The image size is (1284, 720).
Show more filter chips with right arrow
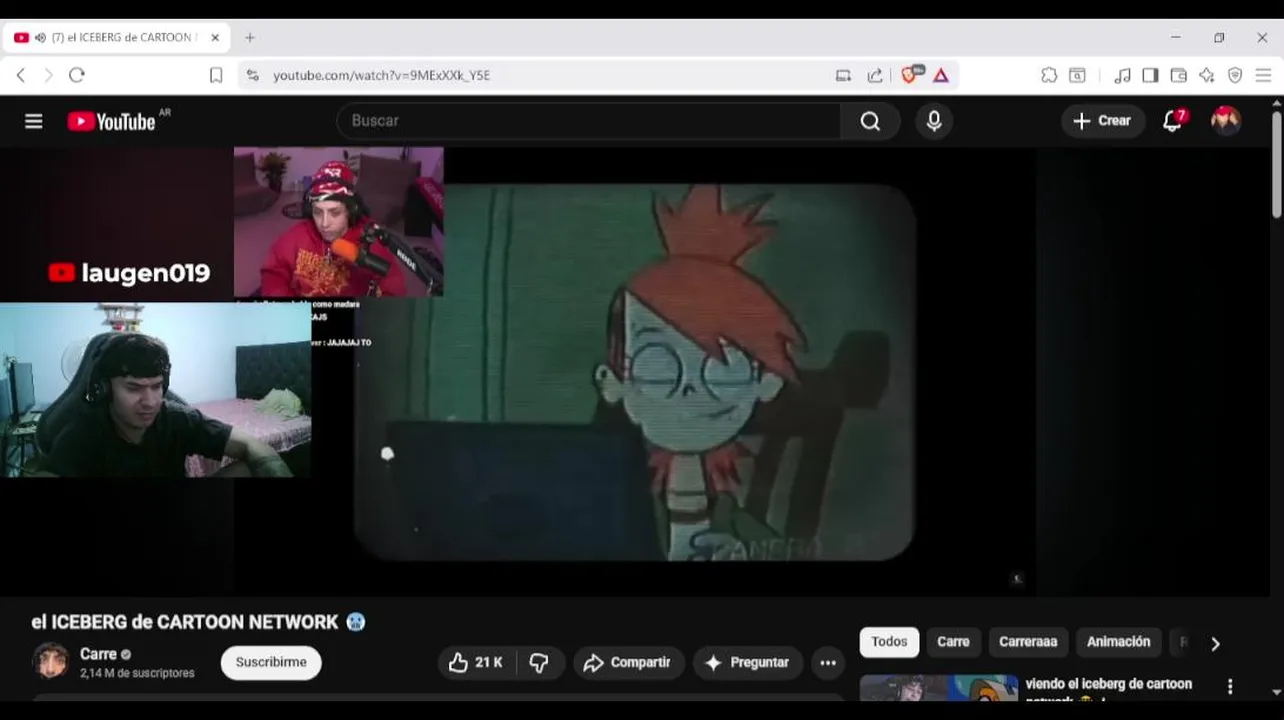1215,644
